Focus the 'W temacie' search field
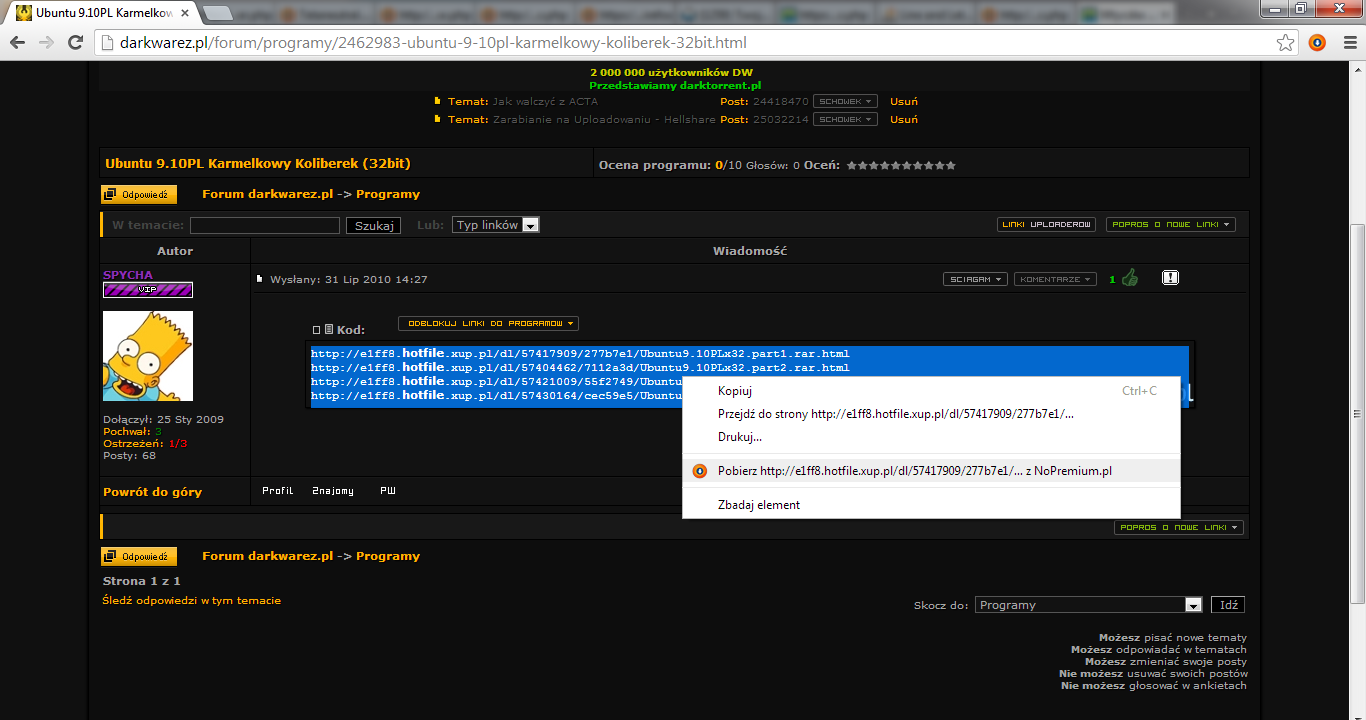 pyautogui.click(x=265, y=226)
